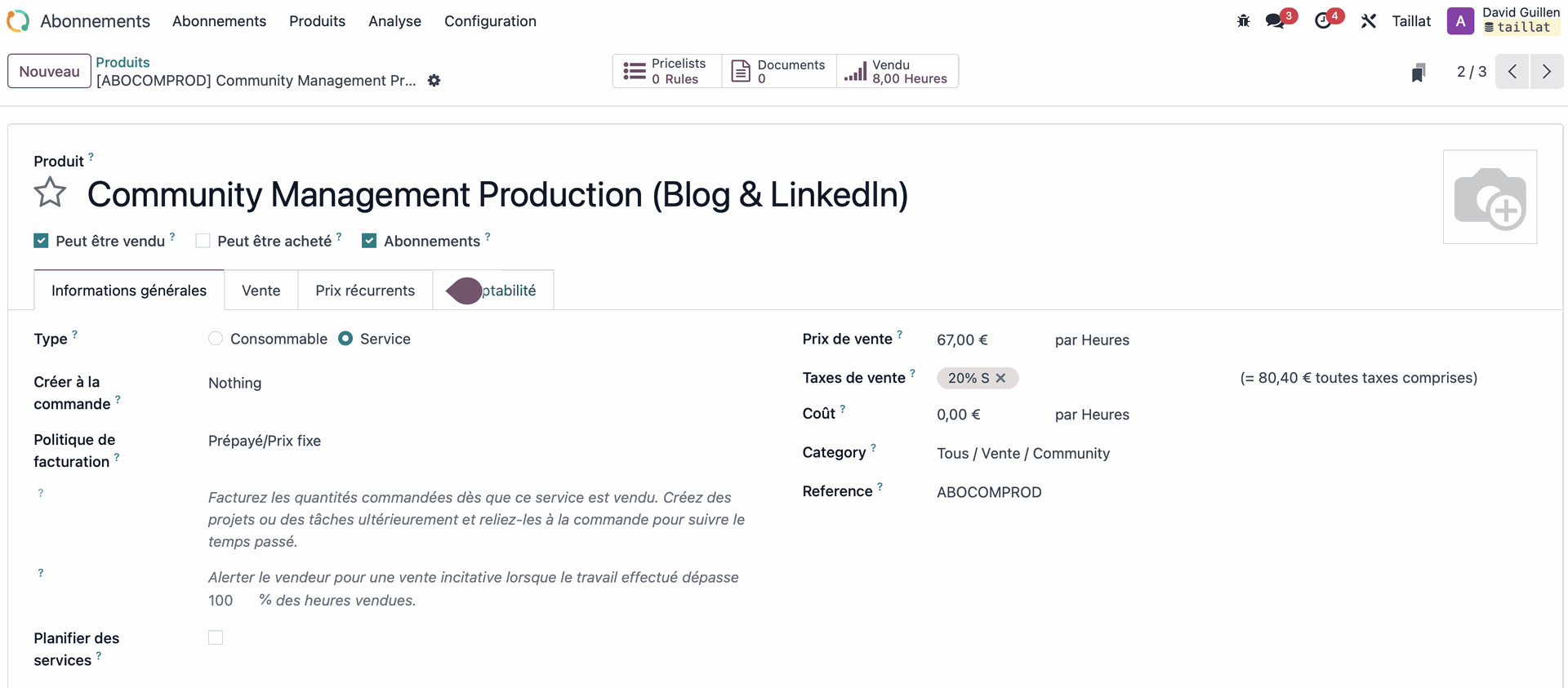Select the Consommable radio option

point(216,339)
